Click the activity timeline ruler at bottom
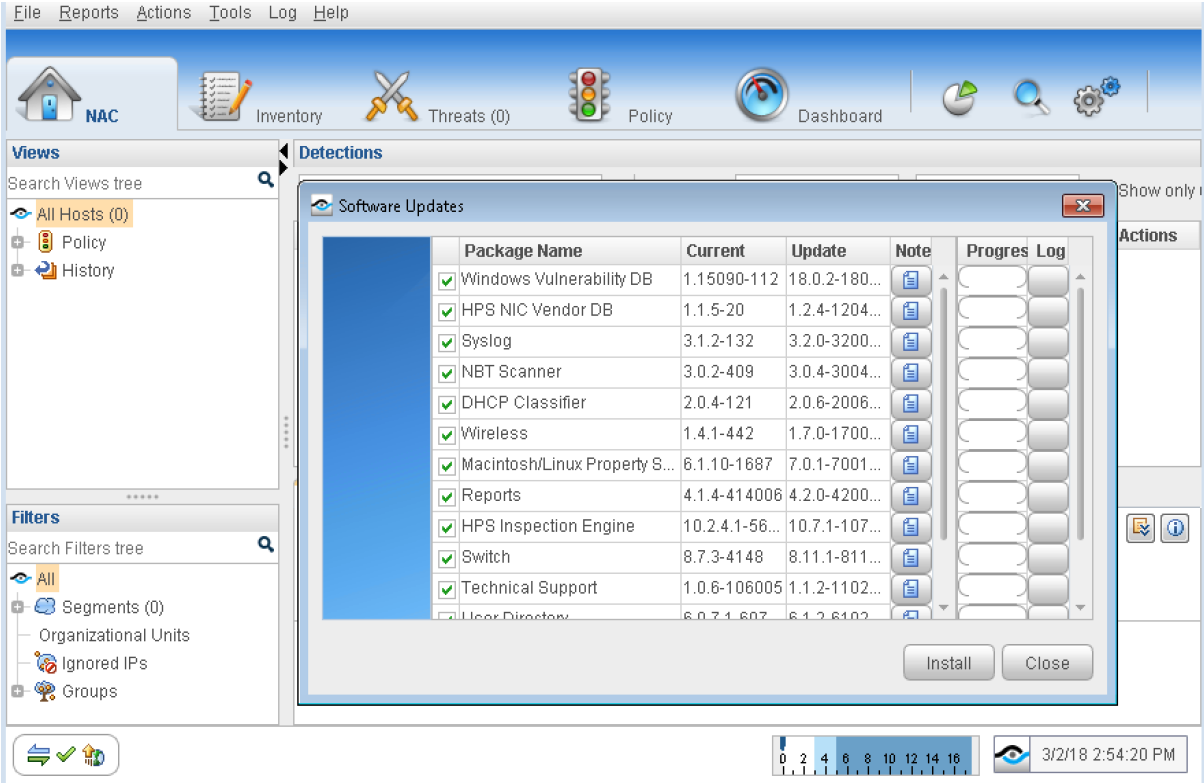 point(875,756)
